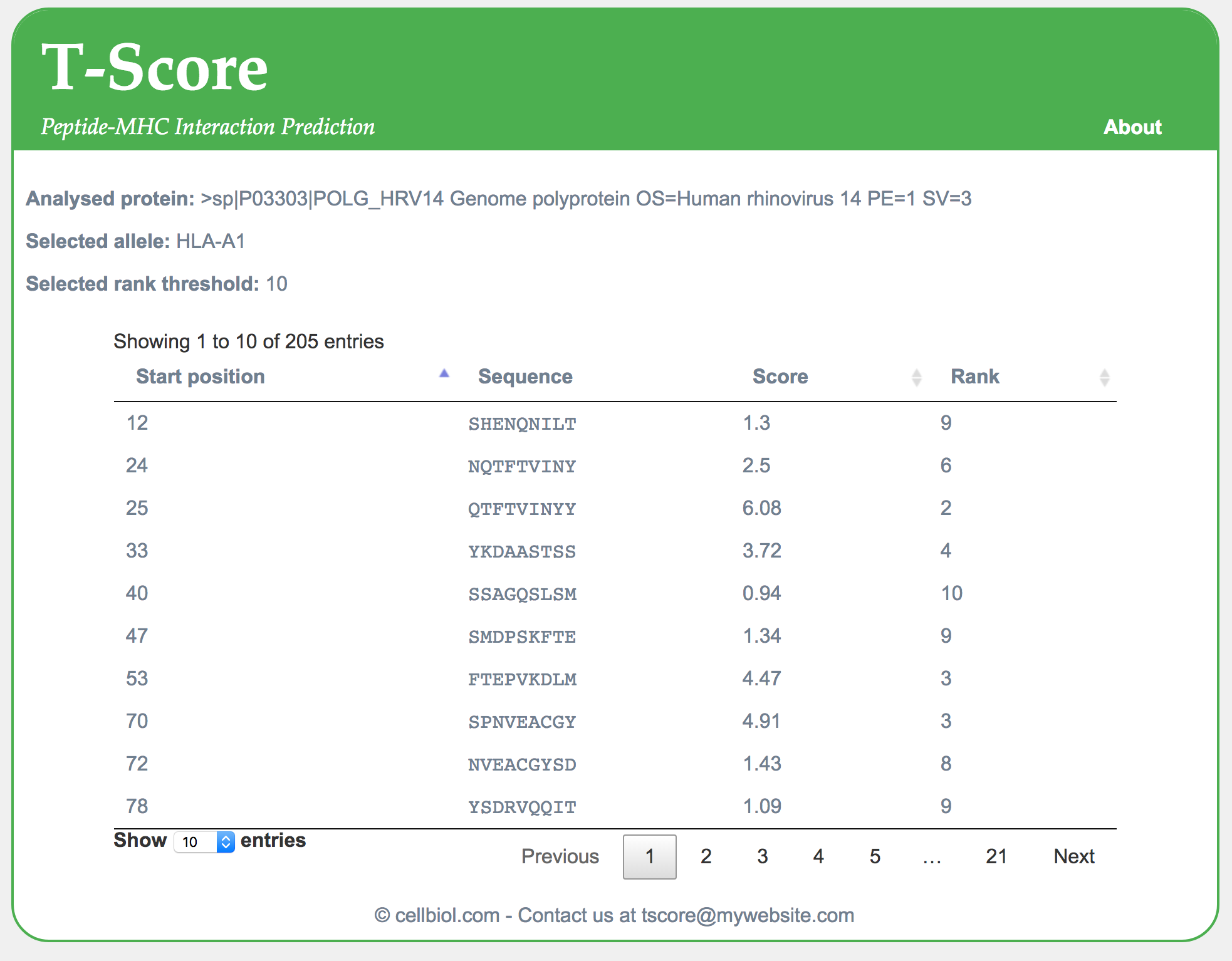The image size is (1232, 961).
Task: Select page 1 in pagination
Action: point(650,856)
